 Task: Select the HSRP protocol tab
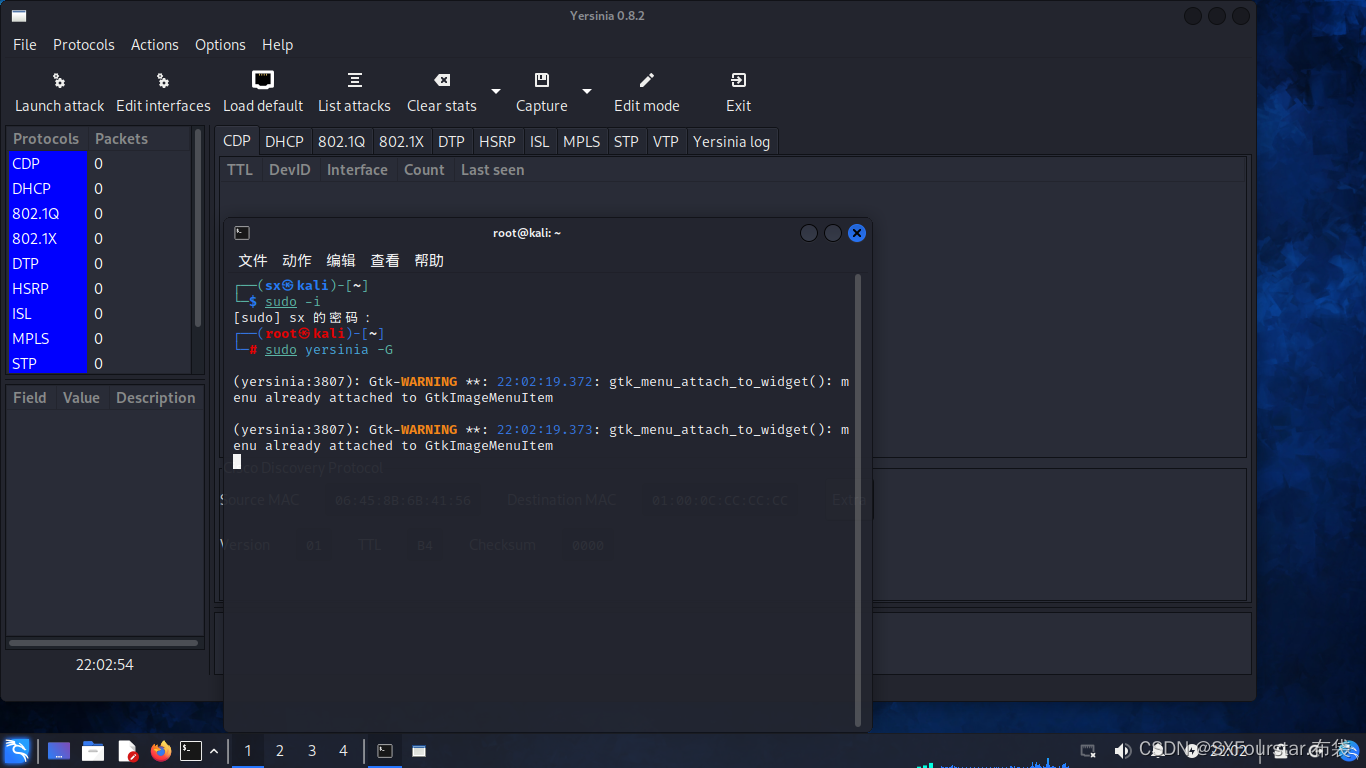497,141
